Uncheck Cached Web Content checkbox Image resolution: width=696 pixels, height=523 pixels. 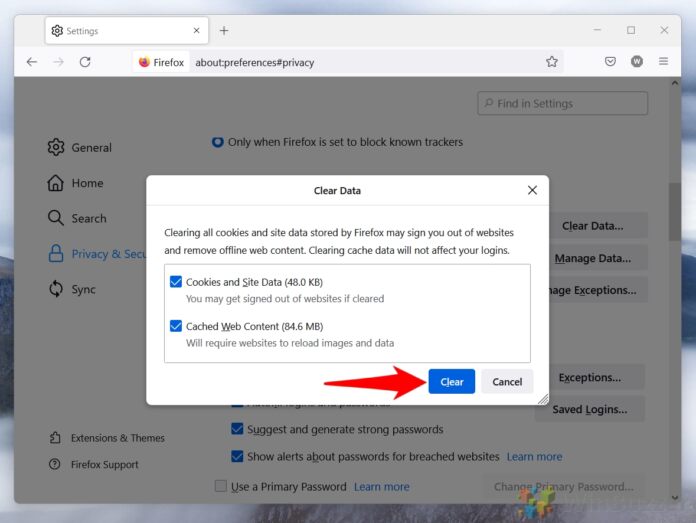[x=176, y=326]
